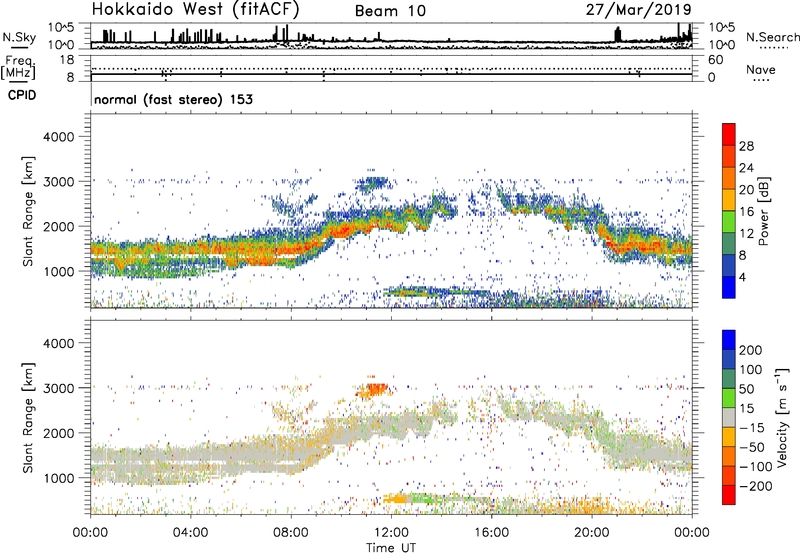Click the "4" label on Power scale

(x=742, y=277)
